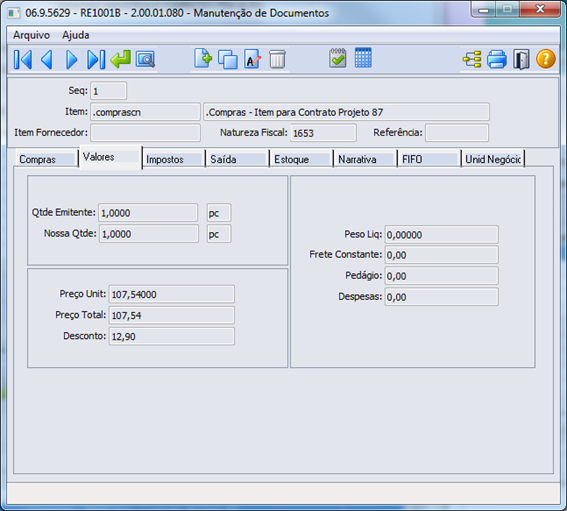Open the search magnifier icon
This screenshot has width=567, height=511.
pos(145,59)
